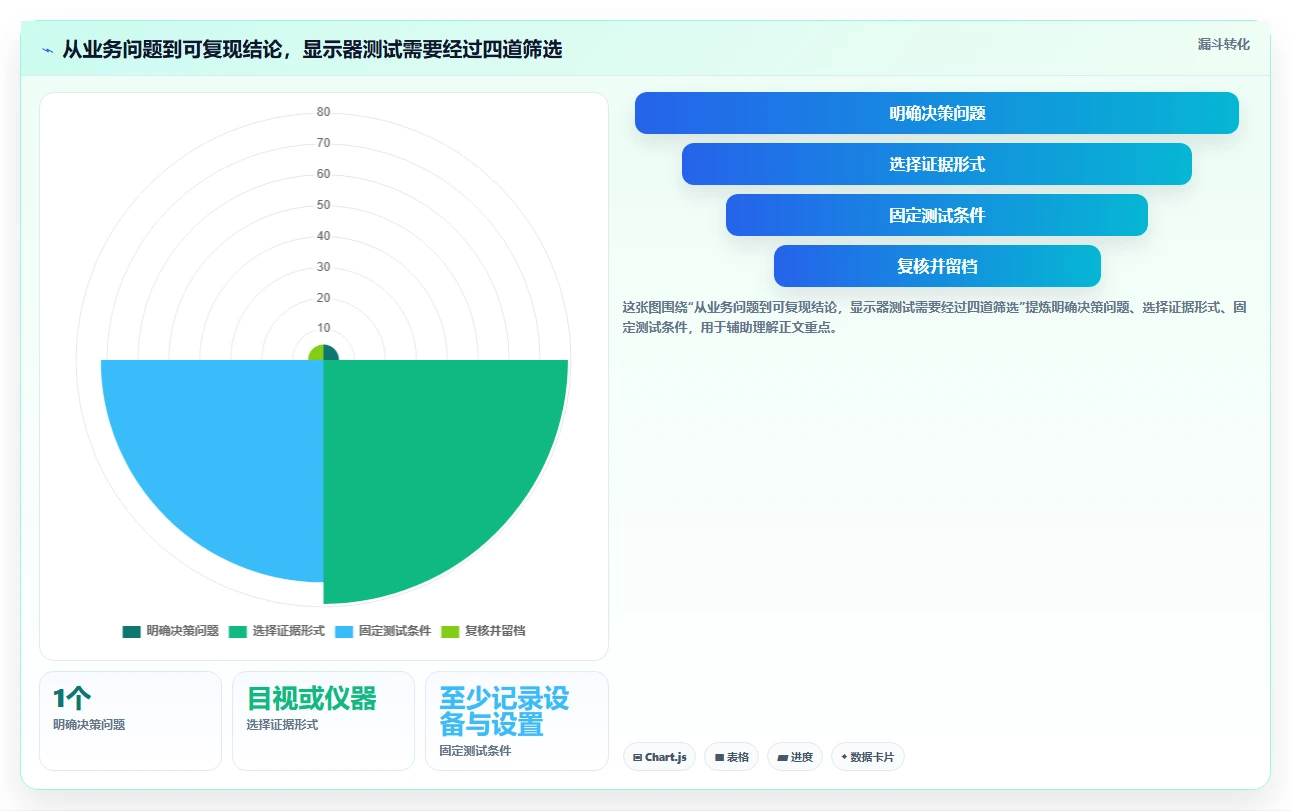Select the 明确决策问题 funnel bar
1291x811 pixels.
[x=937, y=113]
